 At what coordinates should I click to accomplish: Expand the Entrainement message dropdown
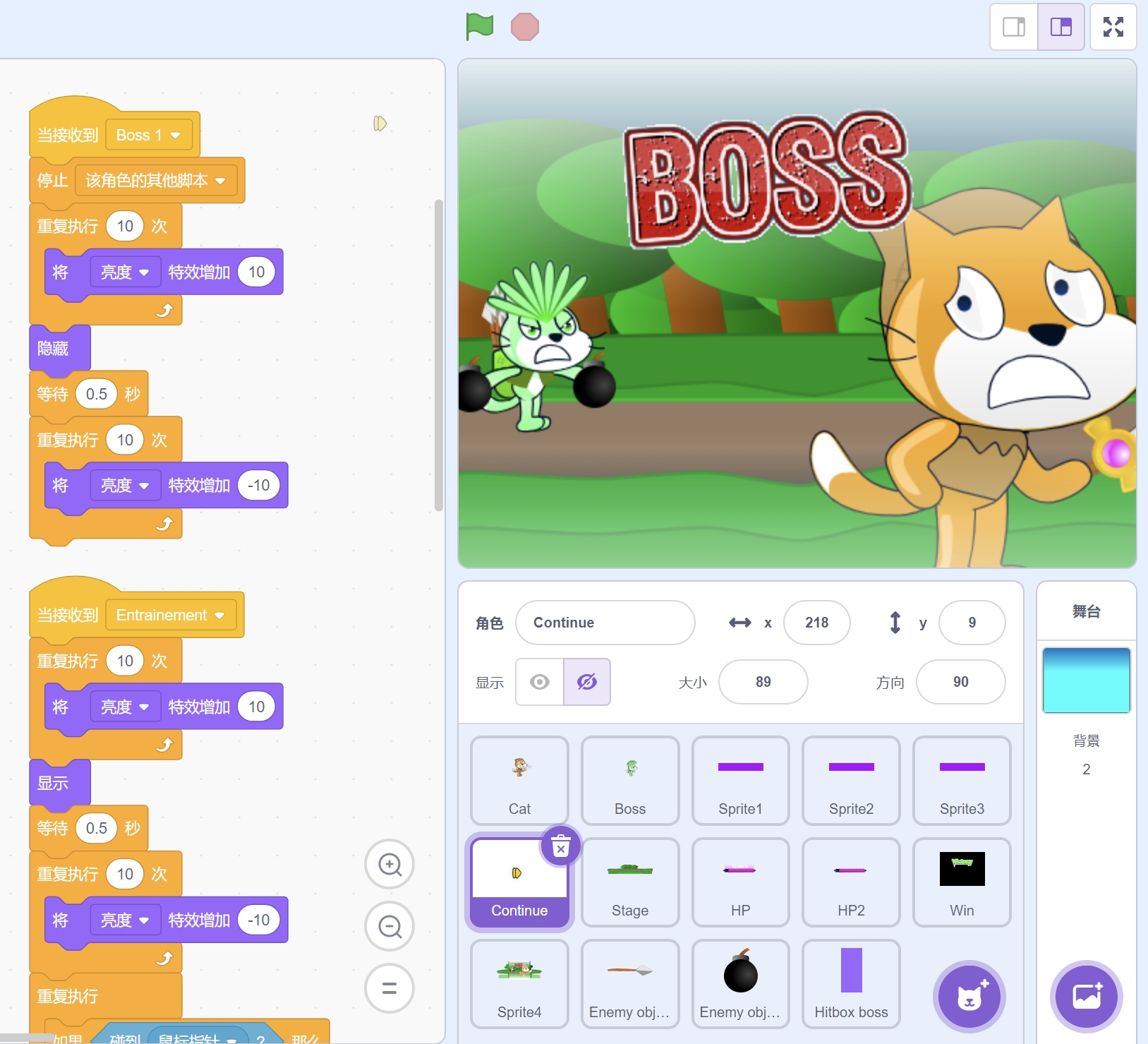pos(219,616)
